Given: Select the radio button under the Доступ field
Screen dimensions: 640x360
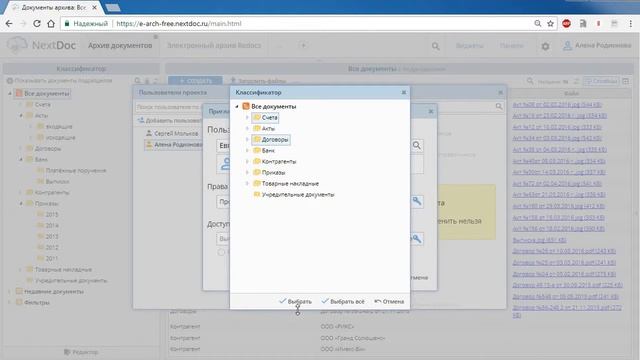Looking at the screenshot, I should (221, 252).
